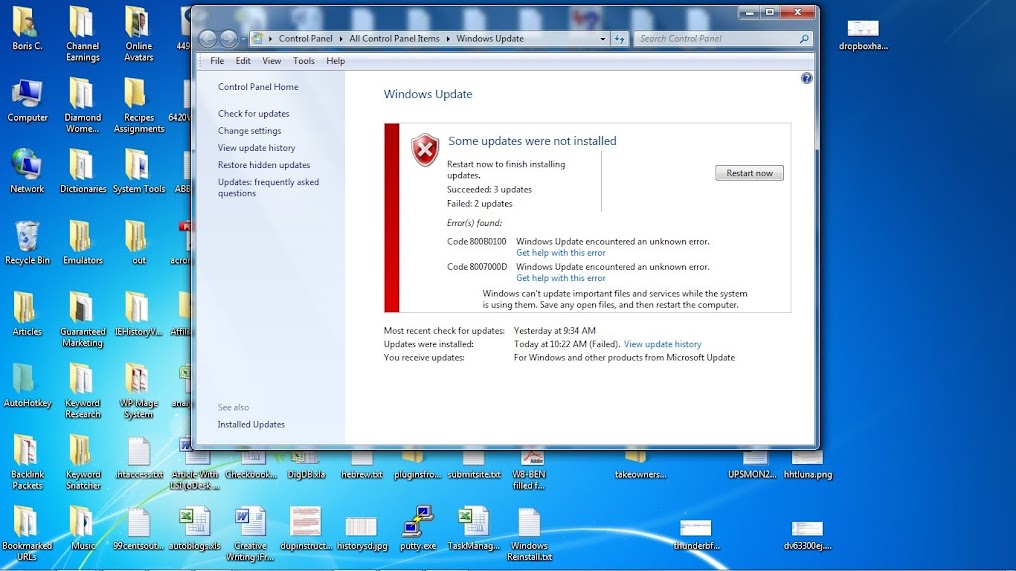
Task: Click the Back navigation arrow
Action: coord(207,39)
